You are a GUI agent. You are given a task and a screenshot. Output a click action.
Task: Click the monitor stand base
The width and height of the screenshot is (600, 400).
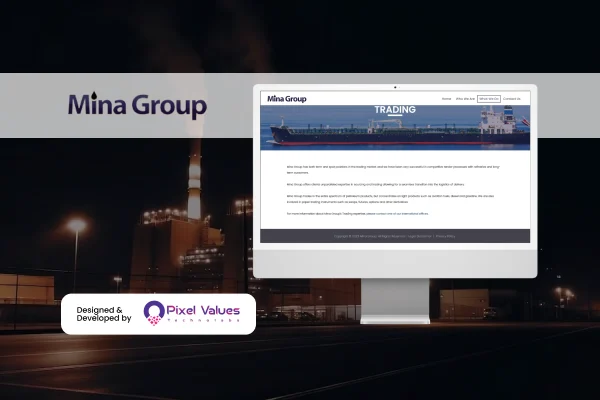[x=394, y=320]
